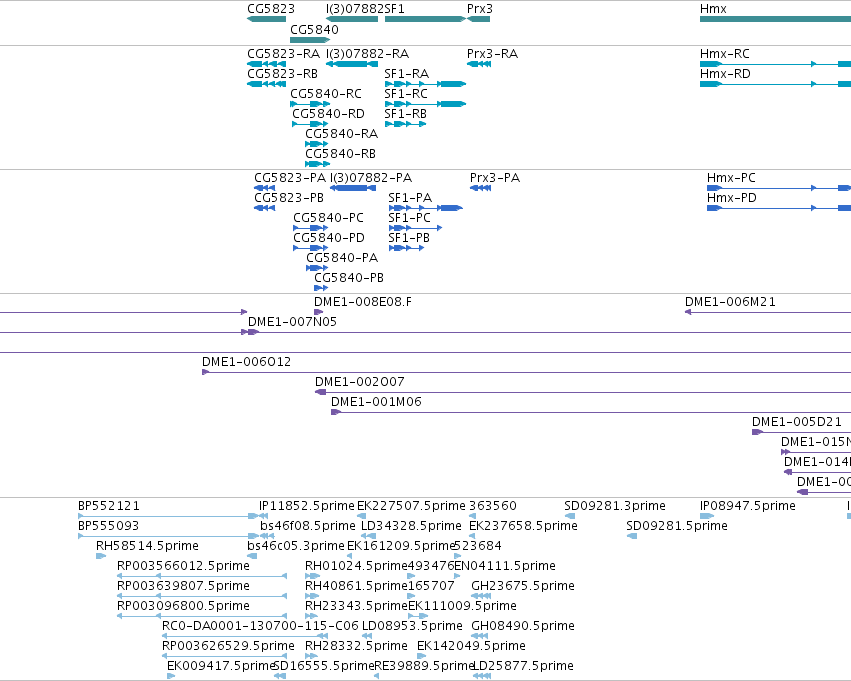Choose the CG5840-RB transcript label

coord(340,154)
